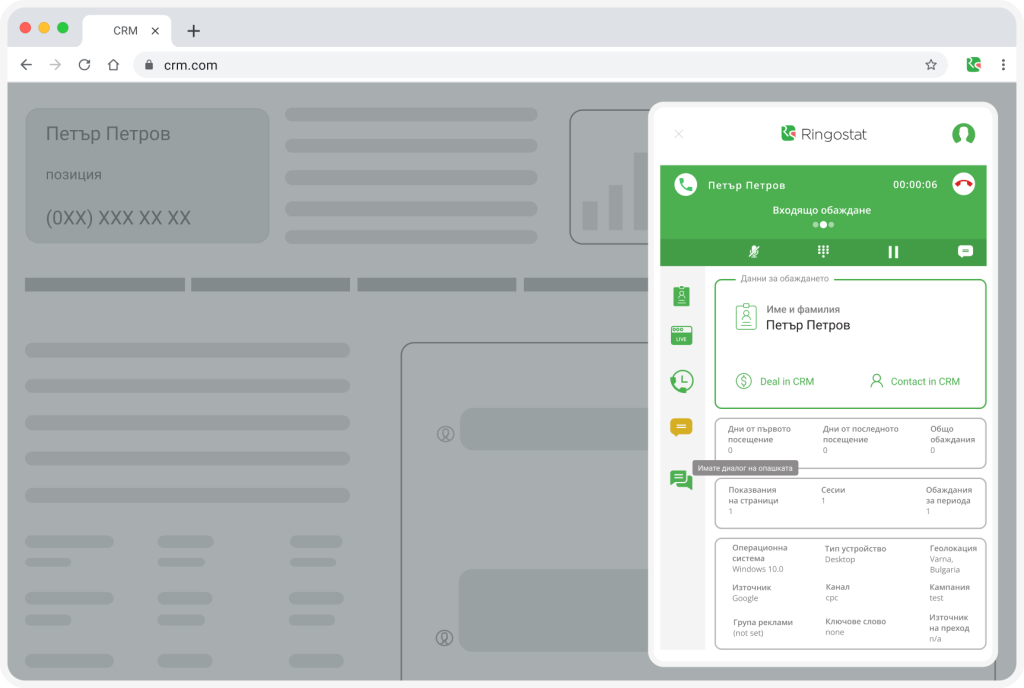Open the call comment chat icon
The image size is (1024, 688).
pos(965,251)
